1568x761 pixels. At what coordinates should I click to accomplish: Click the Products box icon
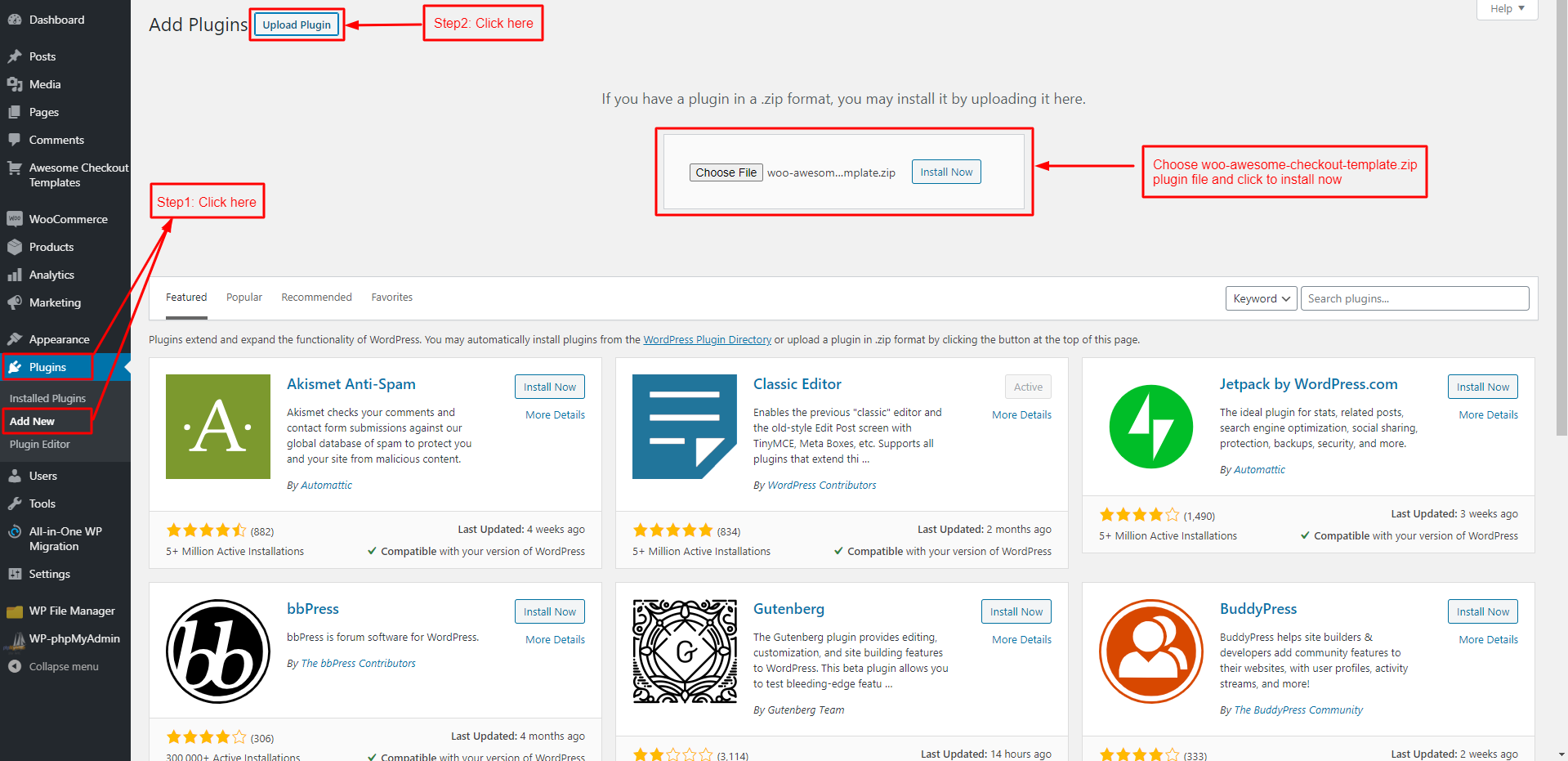coord(15,247)
